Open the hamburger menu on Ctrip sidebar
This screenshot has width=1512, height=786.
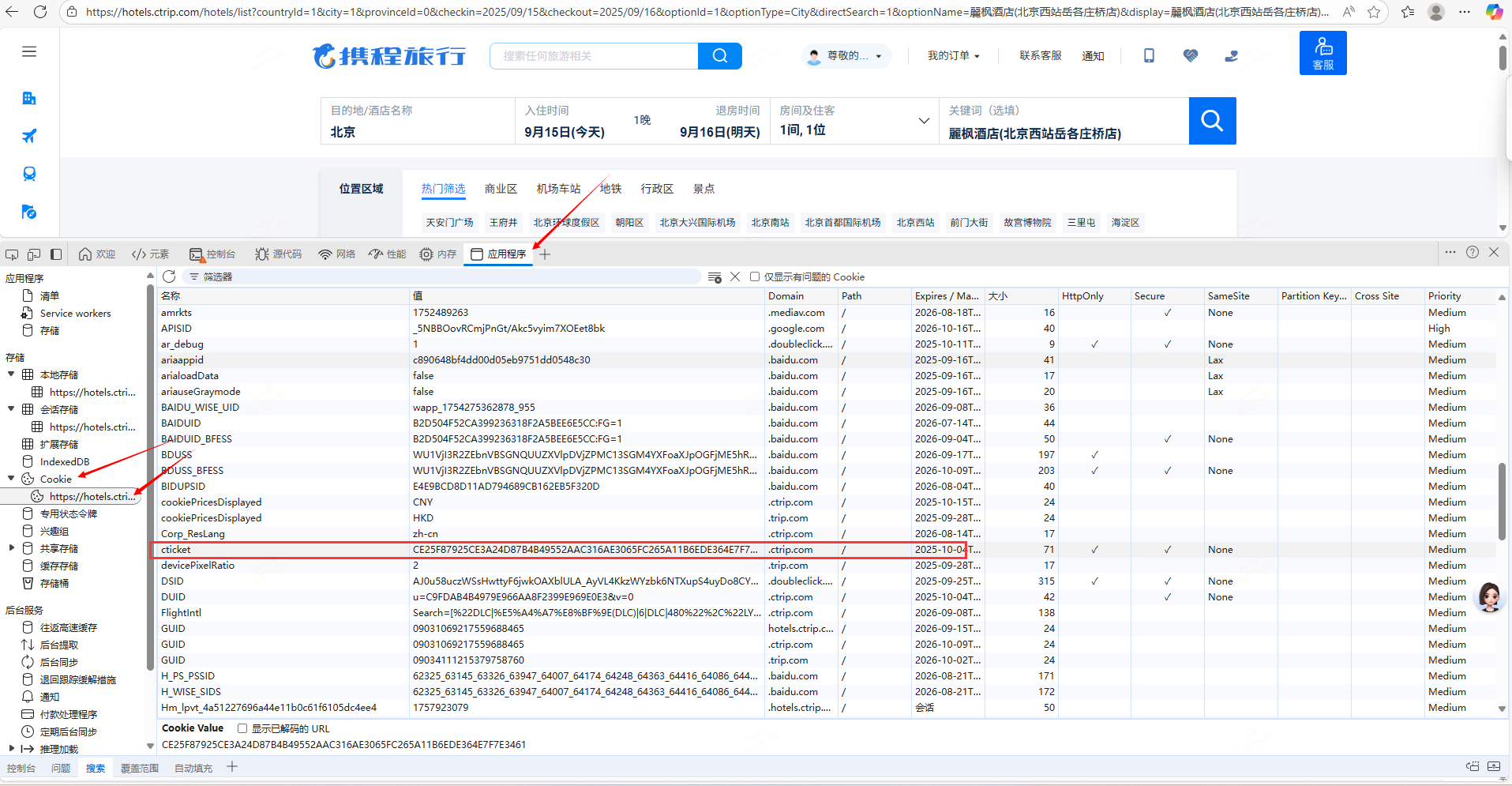tap(29, 52)
